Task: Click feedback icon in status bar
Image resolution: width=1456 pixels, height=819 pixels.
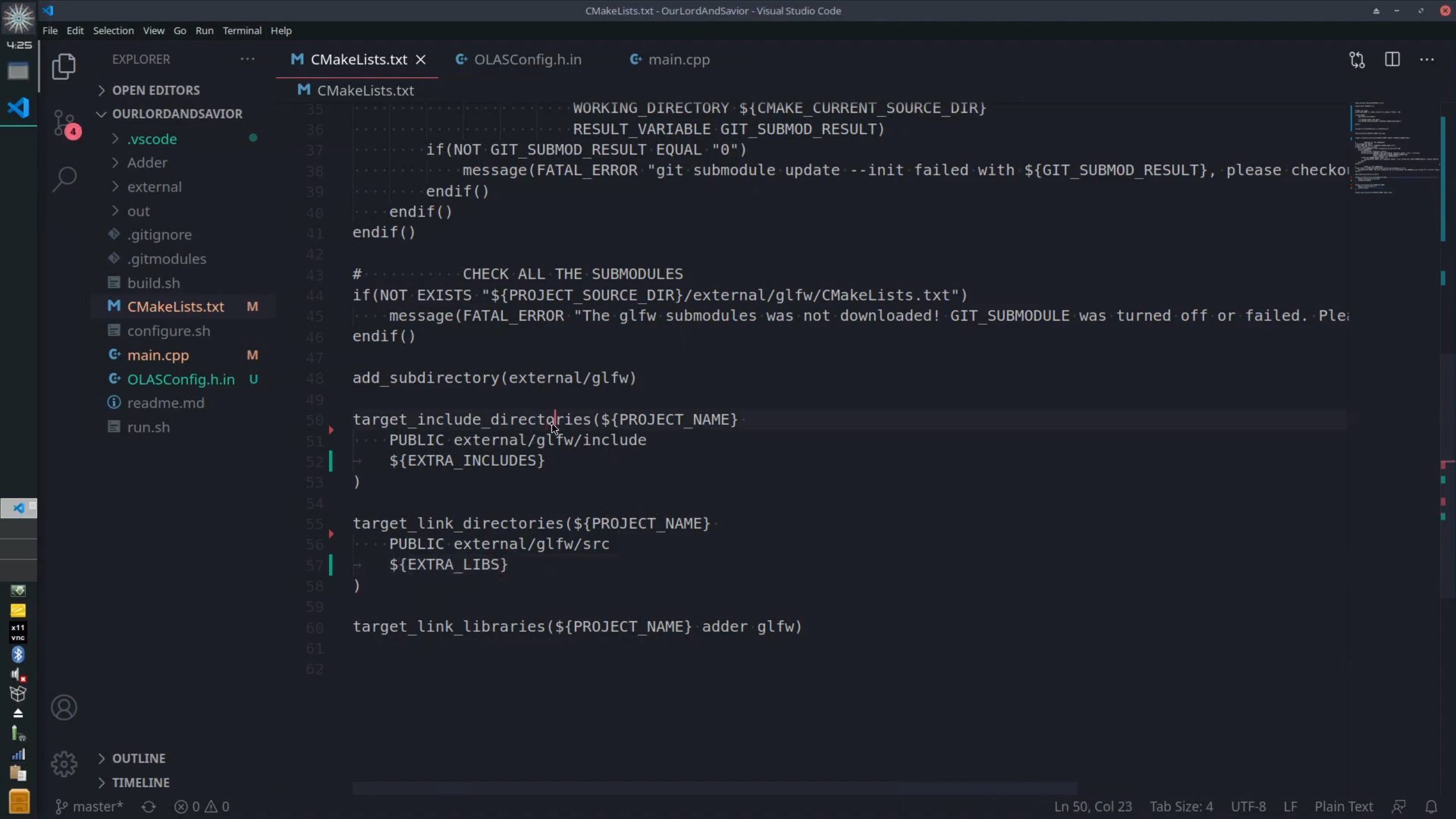Action: 1399,806
